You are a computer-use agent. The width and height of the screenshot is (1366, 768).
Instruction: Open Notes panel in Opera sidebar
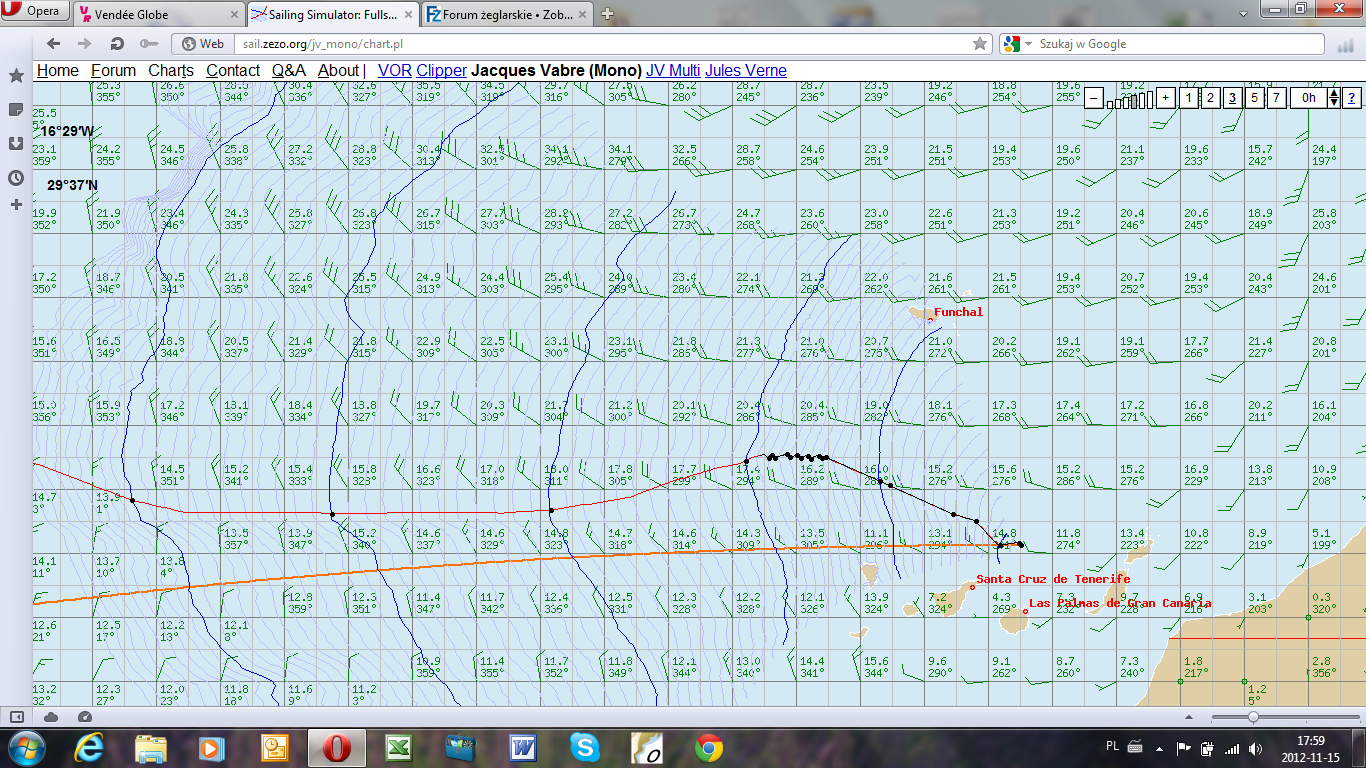click(16, 109)
